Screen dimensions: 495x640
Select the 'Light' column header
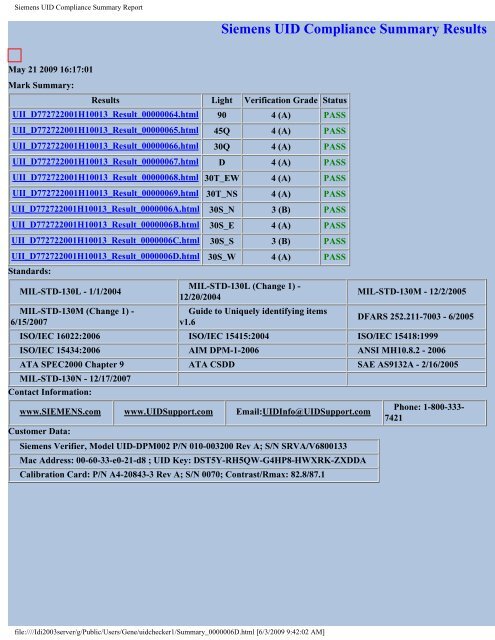(x=222, y=100)
